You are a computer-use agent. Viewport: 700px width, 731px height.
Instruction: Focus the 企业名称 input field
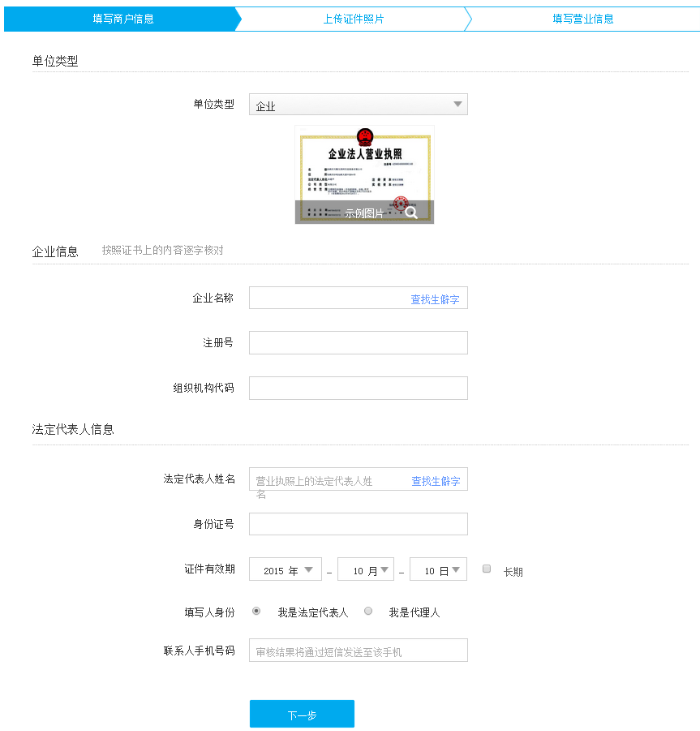coord(358,297)
